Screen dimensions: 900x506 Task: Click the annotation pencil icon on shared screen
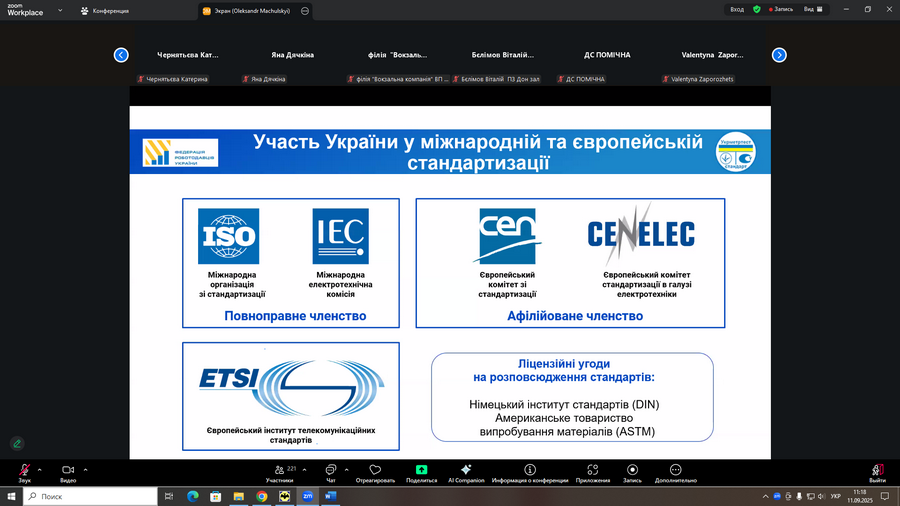pos(17,443)
